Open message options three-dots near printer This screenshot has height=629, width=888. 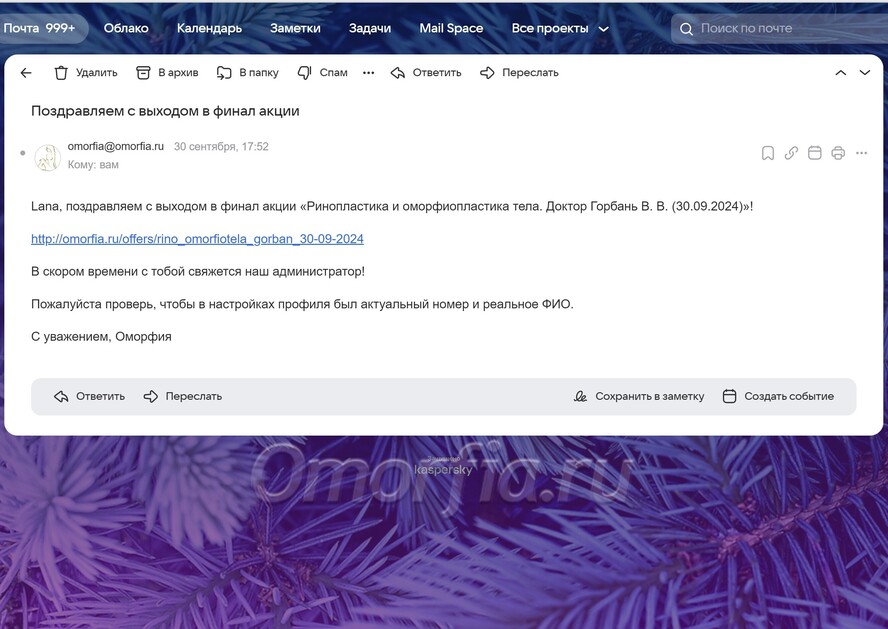coord(861,153)
